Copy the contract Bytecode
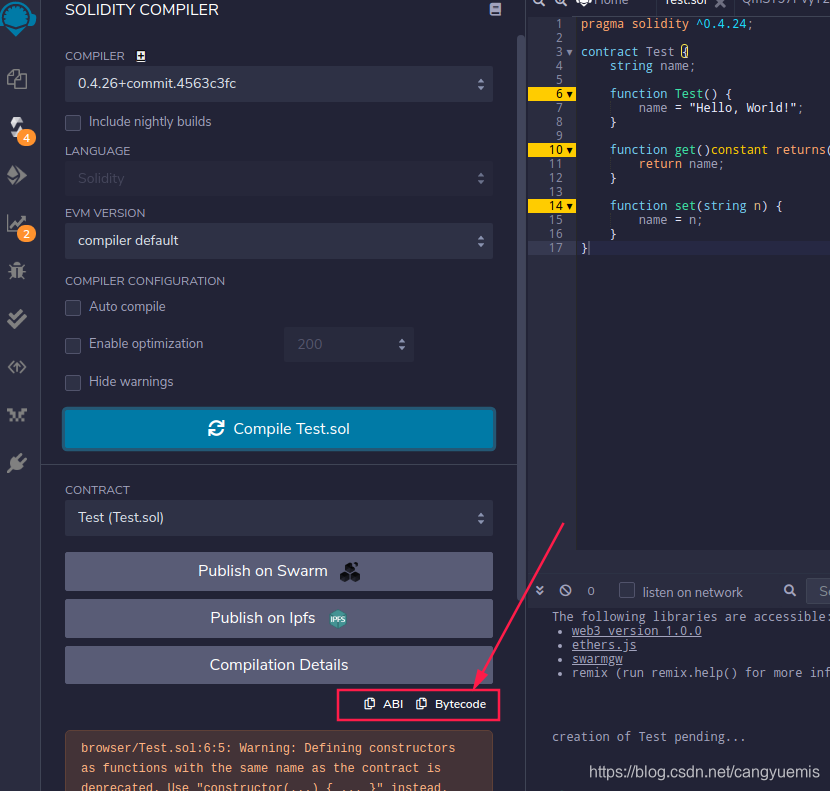The image size is (830, 791). click(450, 704)
